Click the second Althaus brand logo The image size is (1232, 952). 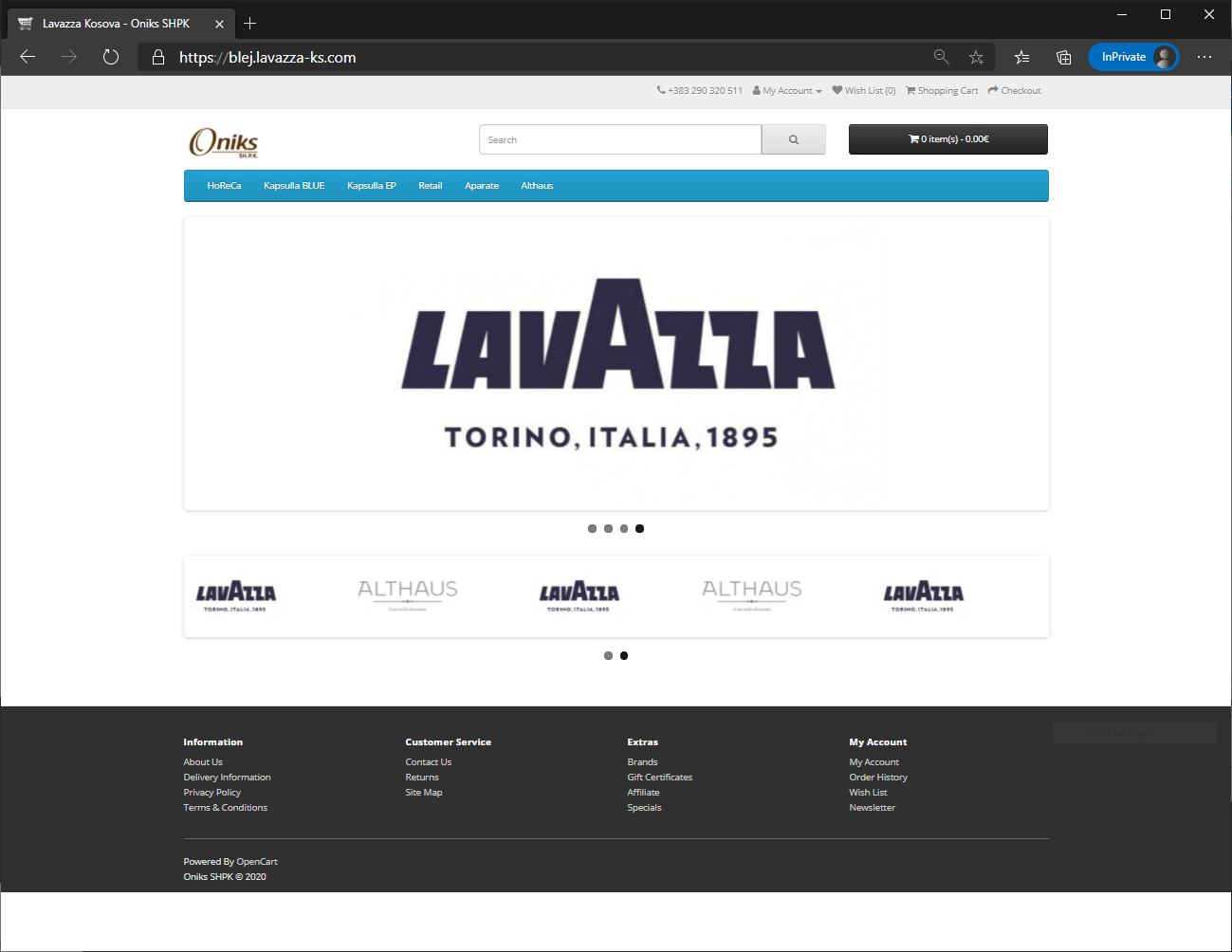pyautogui.click(x=752, y=595)
